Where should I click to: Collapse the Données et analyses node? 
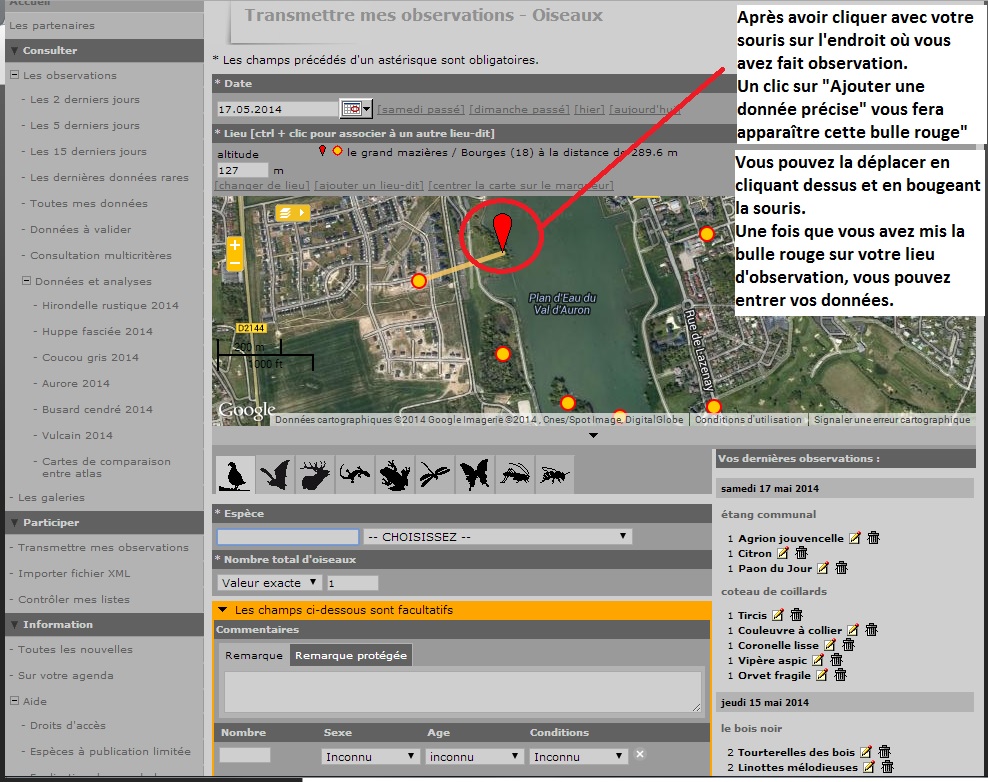click(x=26, y=280)
